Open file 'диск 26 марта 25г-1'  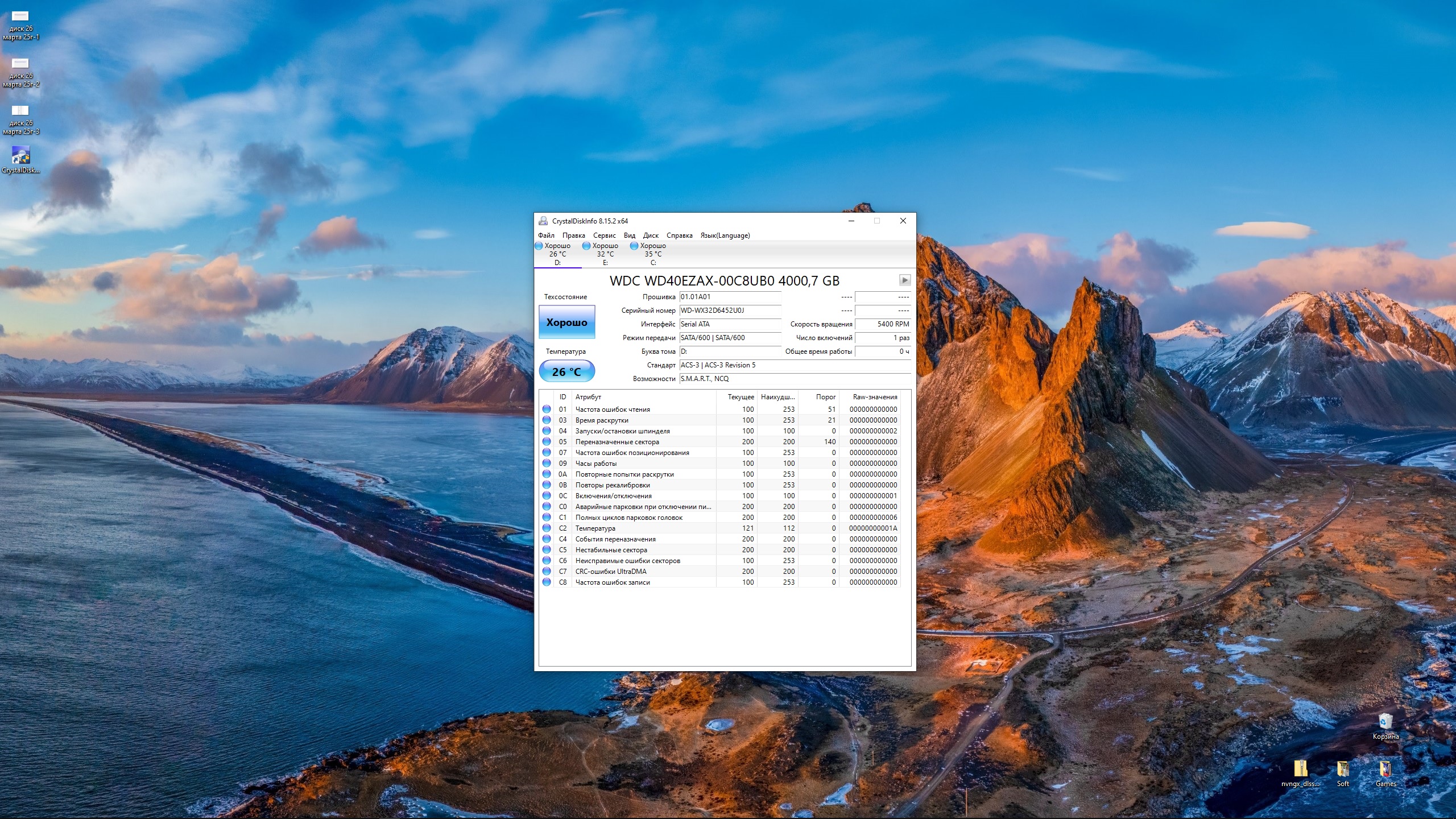pos(20,17)
